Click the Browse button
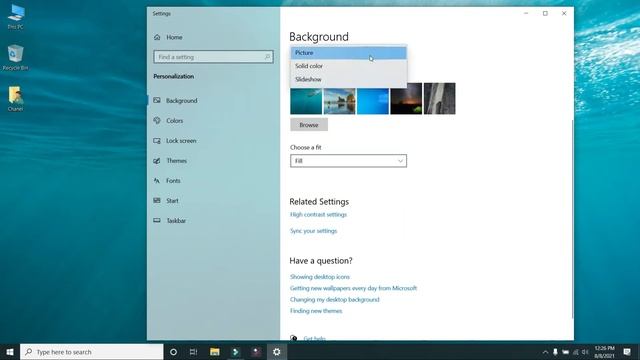This screenshot has height=360, width=640. tap(309, 125)
